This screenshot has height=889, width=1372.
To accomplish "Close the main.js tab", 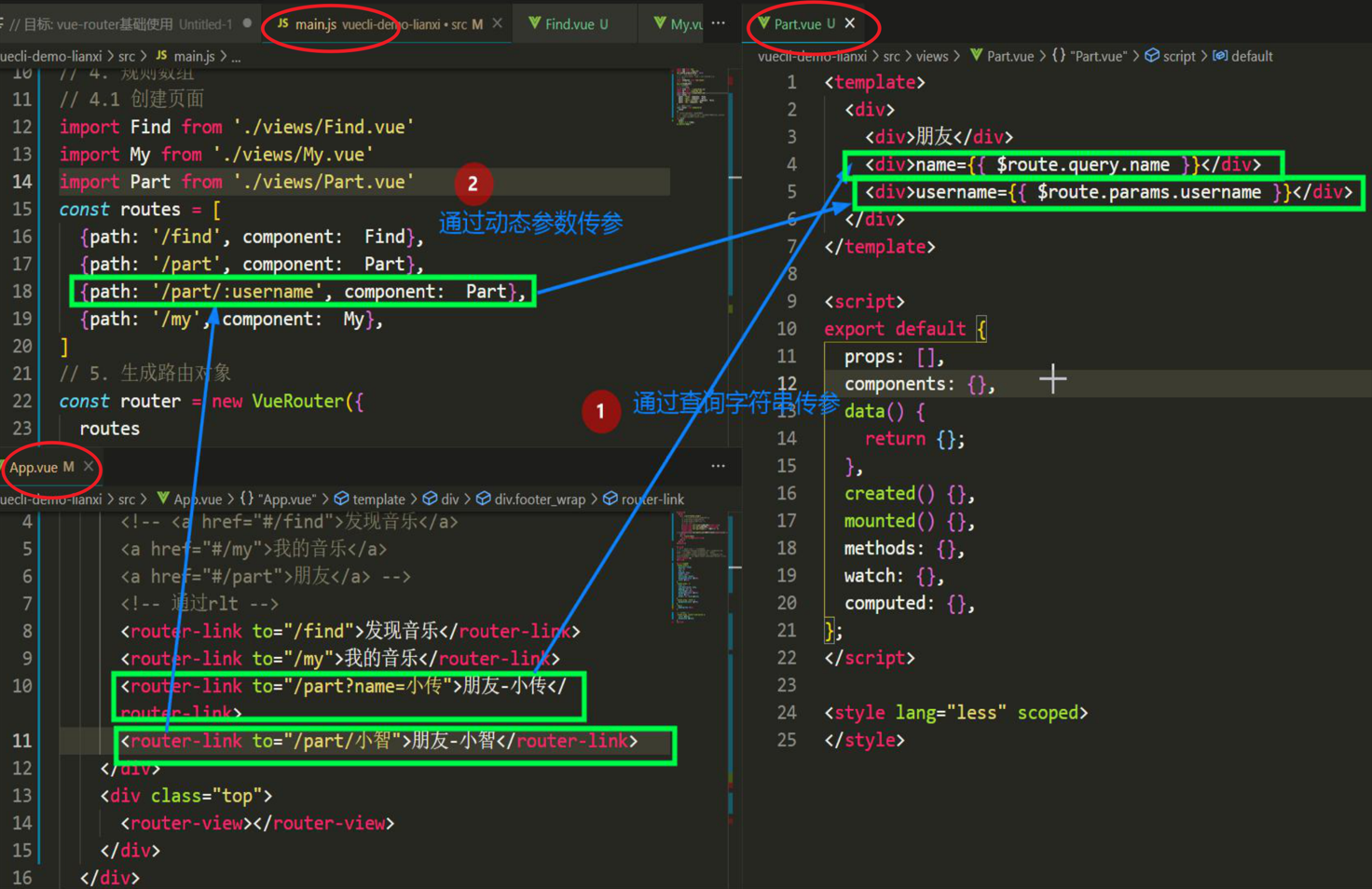I will 497,23.
